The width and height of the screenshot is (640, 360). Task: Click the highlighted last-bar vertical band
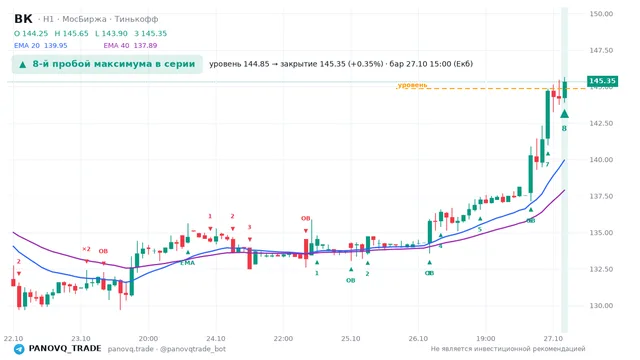tap(564, 169)
